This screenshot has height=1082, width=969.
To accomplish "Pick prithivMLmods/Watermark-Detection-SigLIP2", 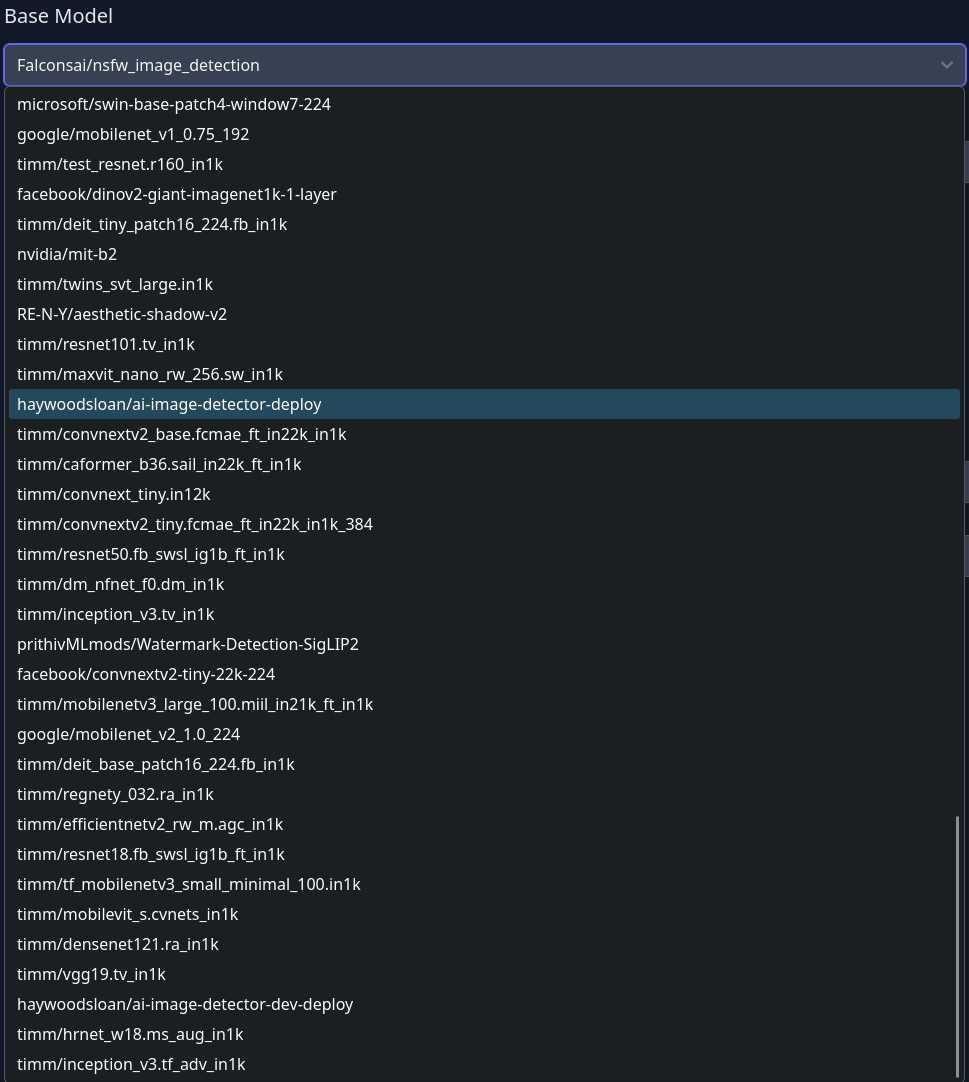I will point(484,645).
